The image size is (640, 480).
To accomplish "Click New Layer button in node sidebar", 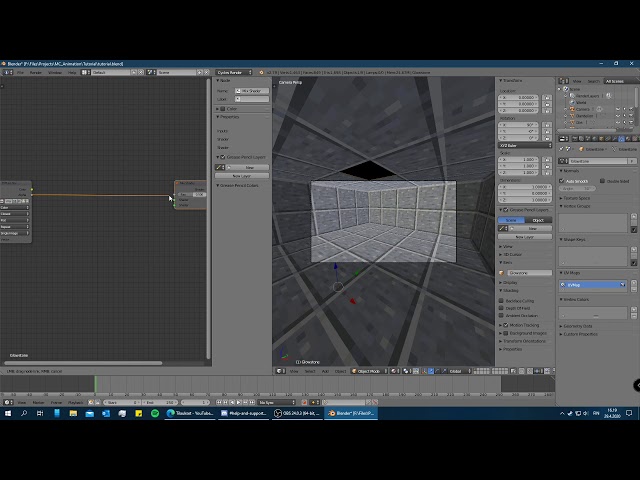I will (x=242, y=176).
